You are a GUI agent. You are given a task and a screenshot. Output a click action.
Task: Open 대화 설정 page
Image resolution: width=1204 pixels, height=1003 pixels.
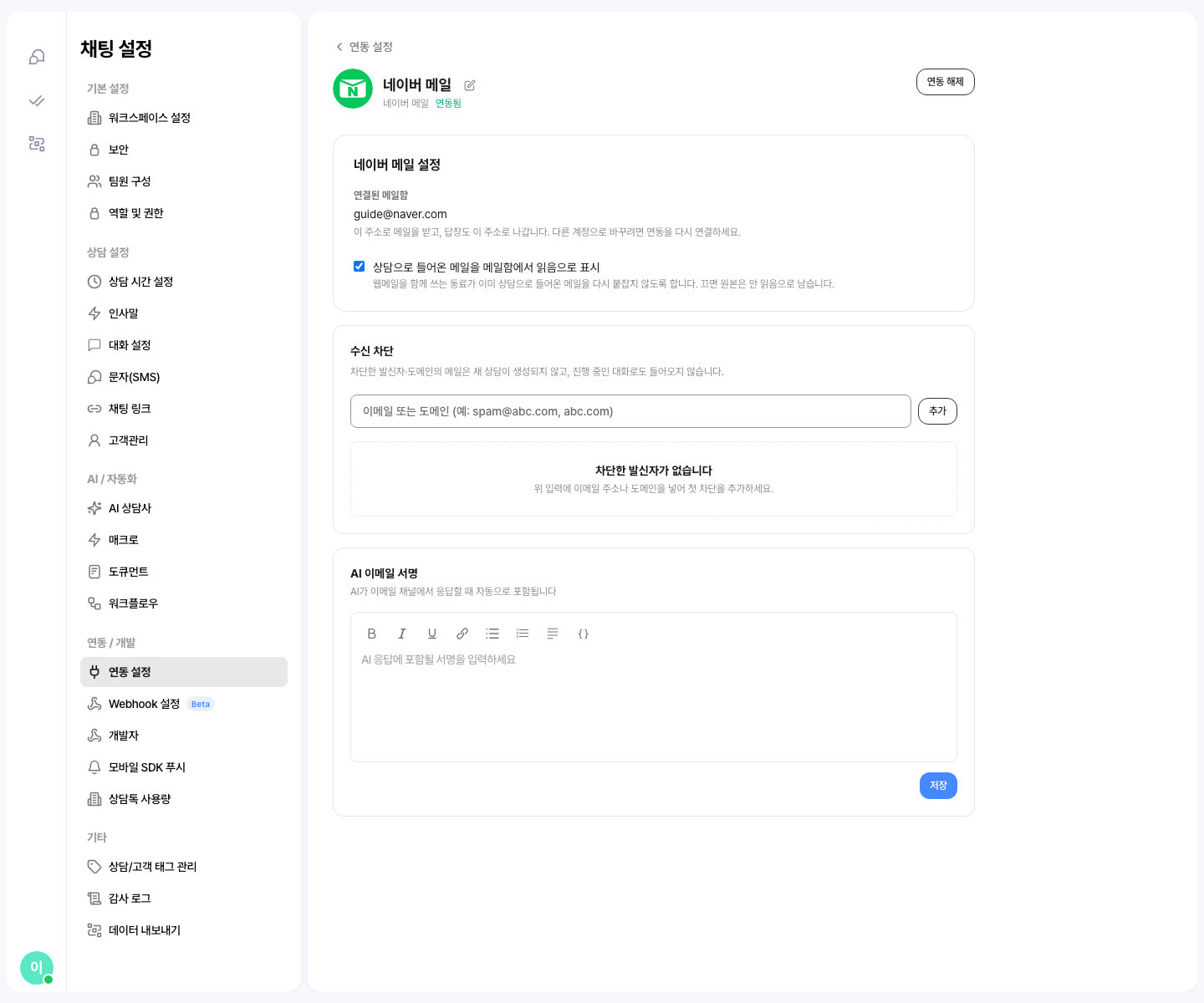click(x=184, y=345)
